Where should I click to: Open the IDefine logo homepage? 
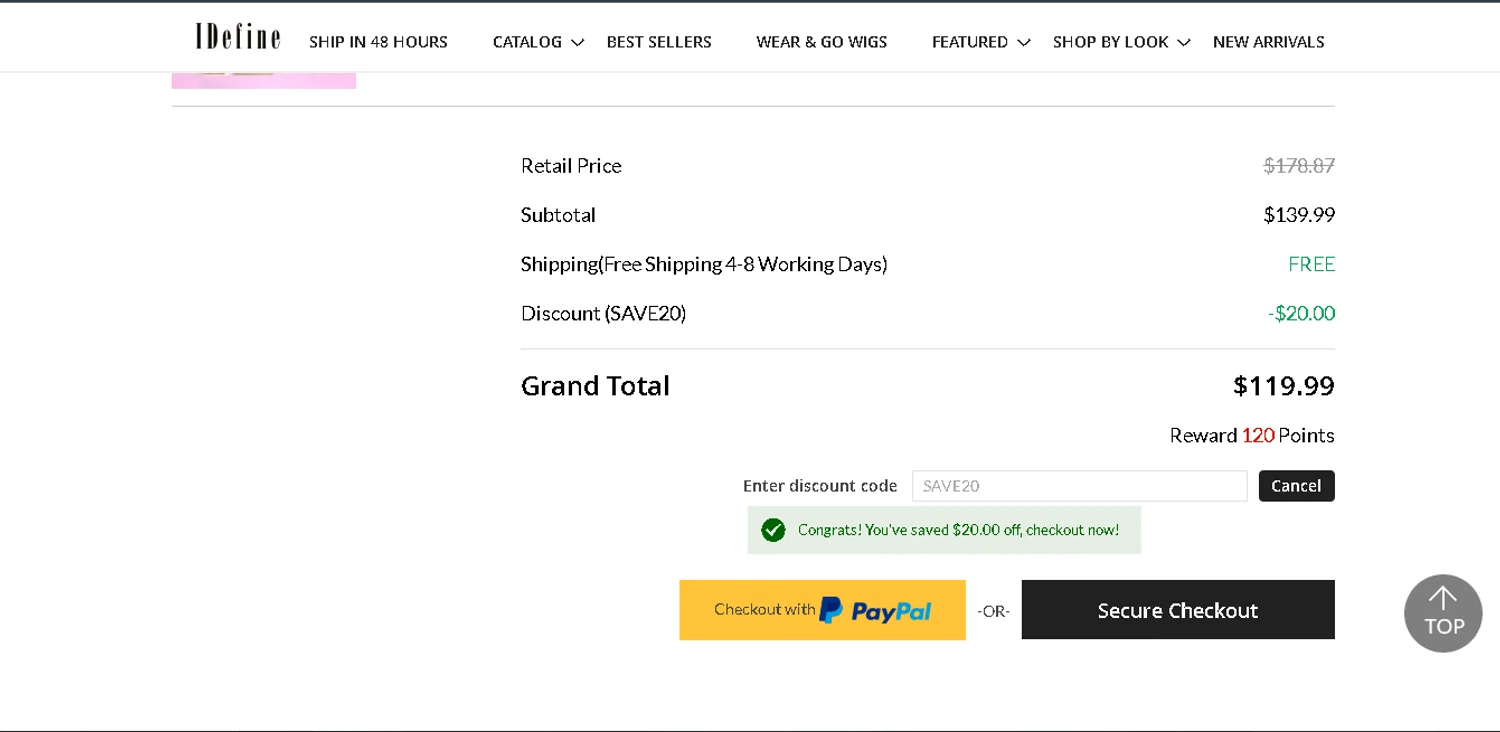point(238,37)
